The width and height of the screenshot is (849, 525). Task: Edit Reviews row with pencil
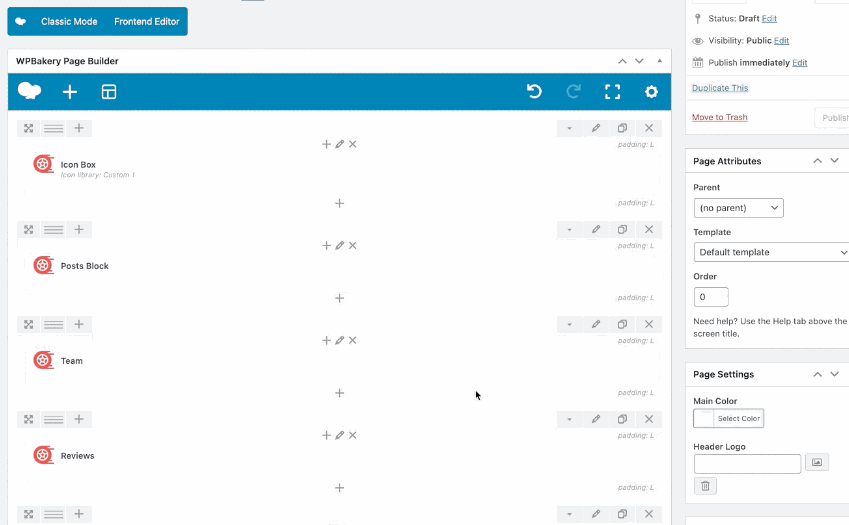tap(596, 419)
